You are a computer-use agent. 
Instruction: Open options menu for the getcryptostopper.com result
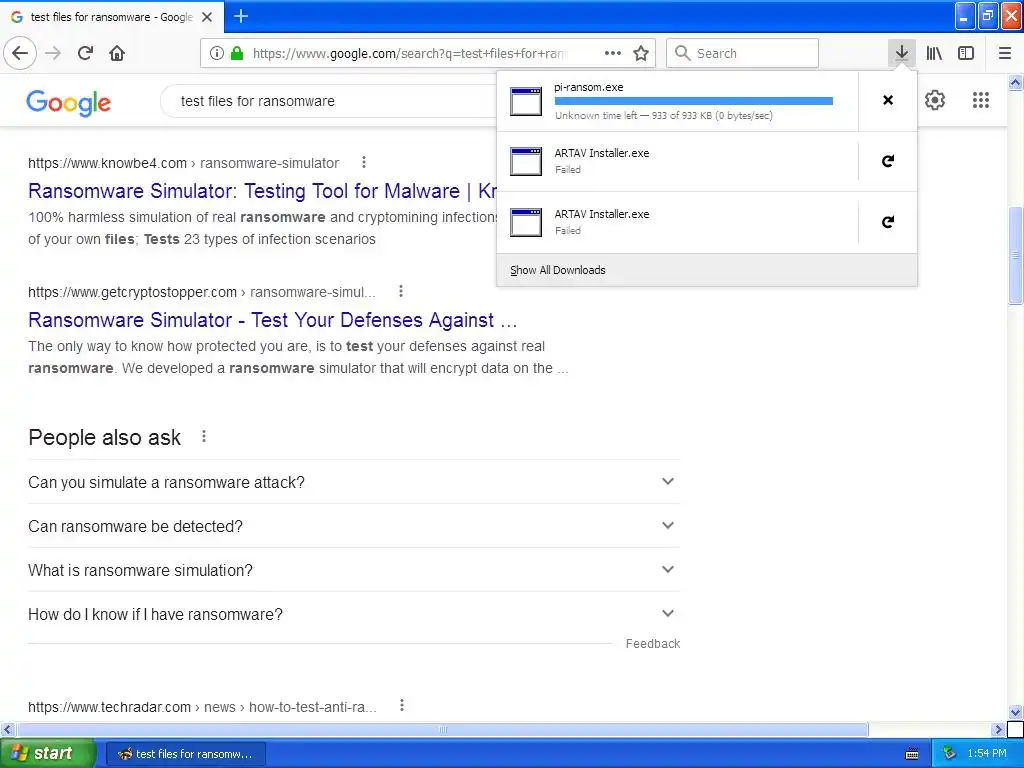coord(401,291)
